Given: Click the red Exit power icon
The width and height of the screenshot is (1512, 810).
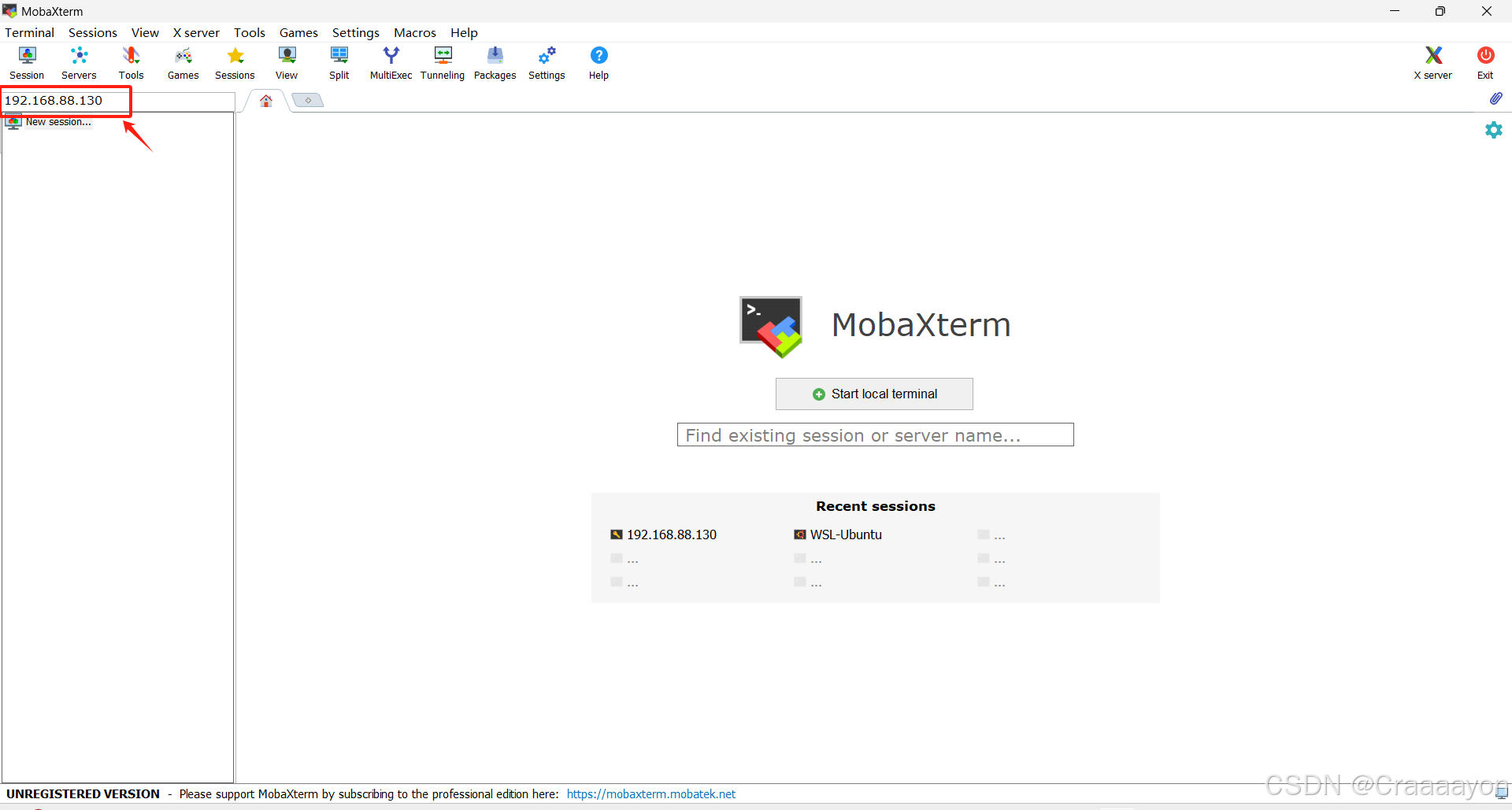Looking at the screenshot, I should (1485, 63).
